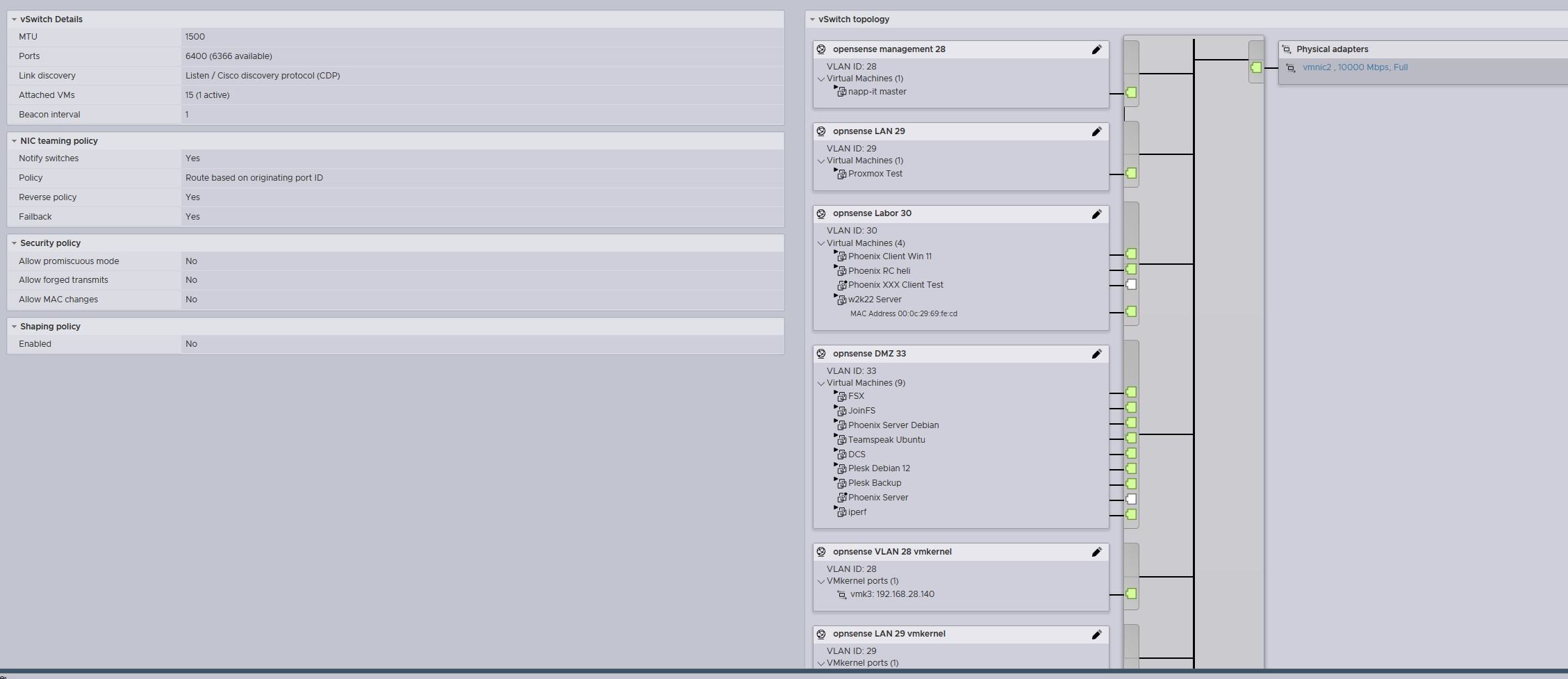
Task: Click the Allow MAC changes row label
Action: [x=58, y=300]
